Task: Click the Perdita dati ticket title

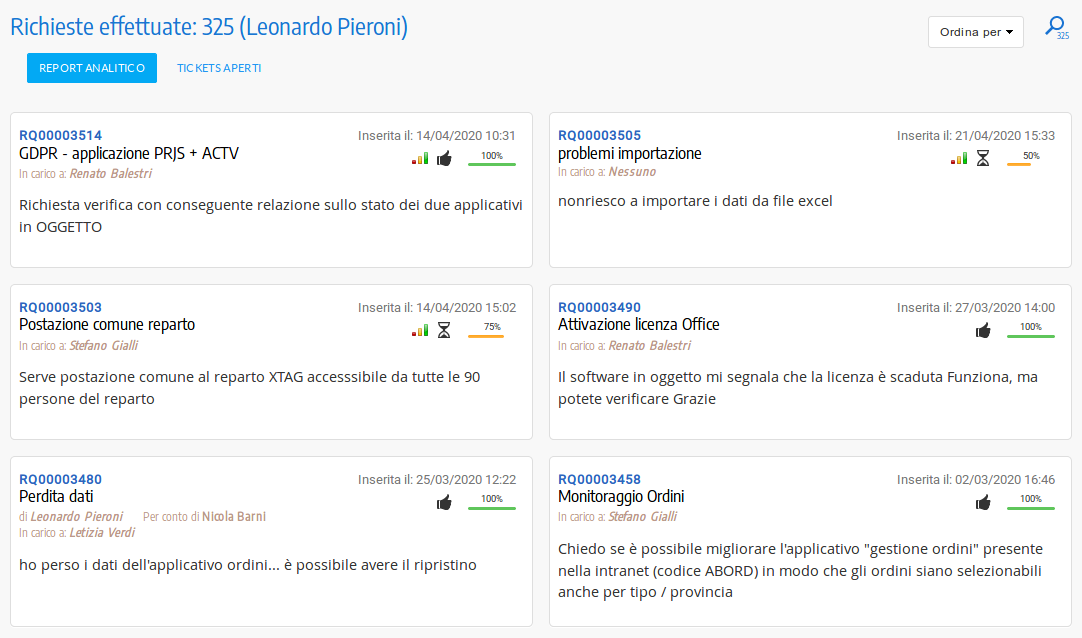Action: [x=56, y=496]
